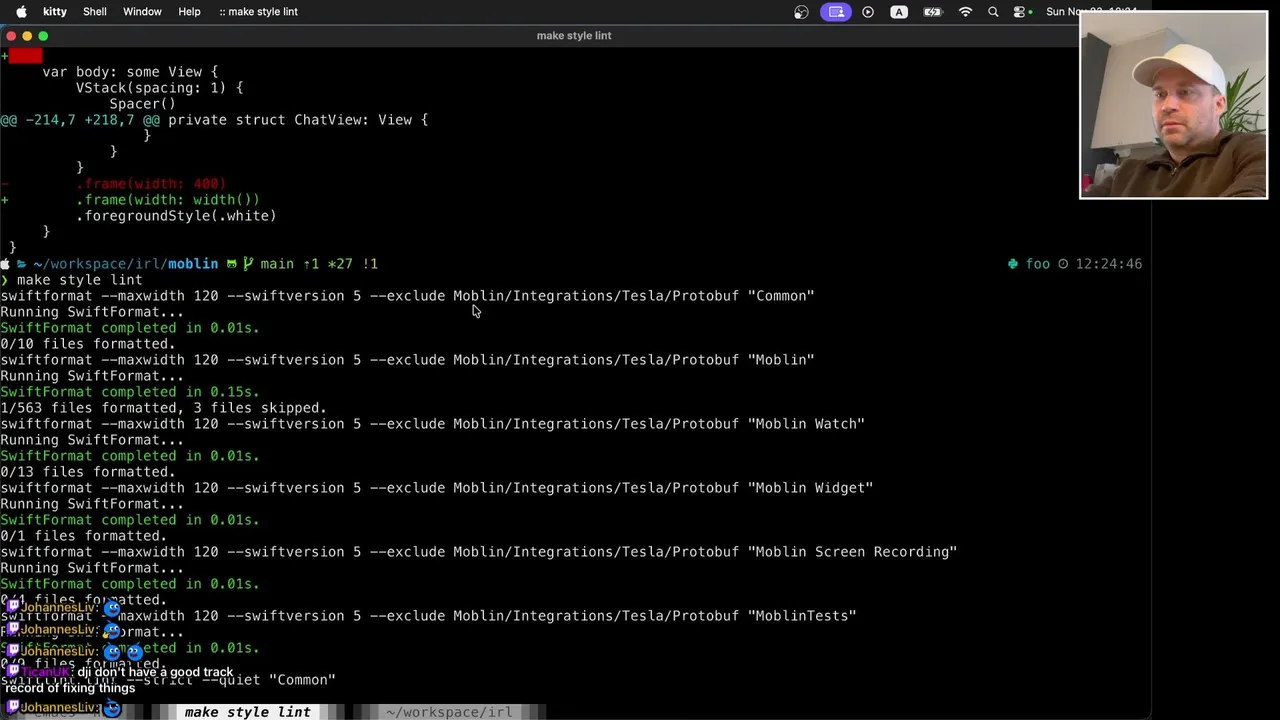
Task: Open the Window menu
Action: click(142, 12)
